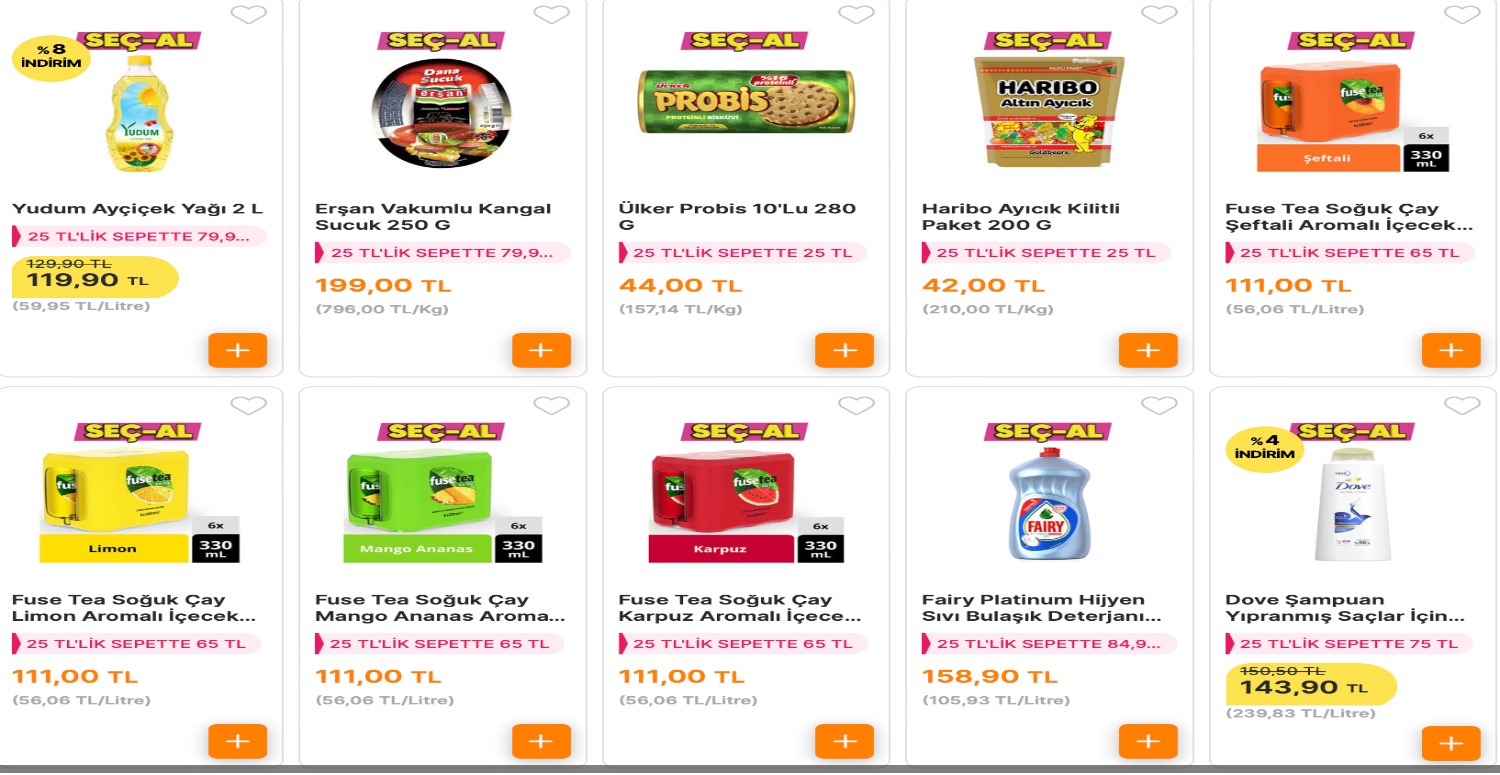Select Dove 25 TL'lik sepette 75 TL offer
This screenshot has height=775, width=1500.
(x=1350, y=644)
